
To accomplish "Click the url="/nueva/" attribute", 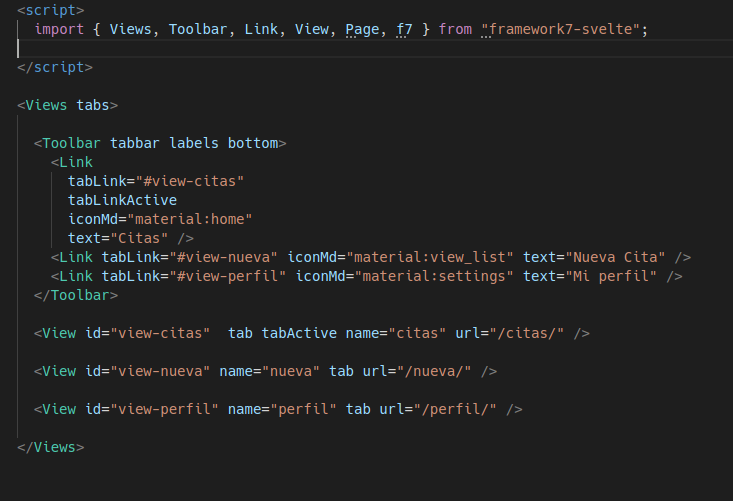I will [417, 371].
